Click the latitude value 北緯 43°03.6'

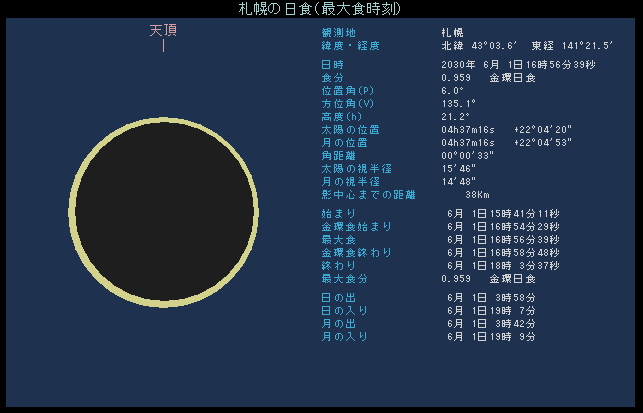click(x=478, y=46)
